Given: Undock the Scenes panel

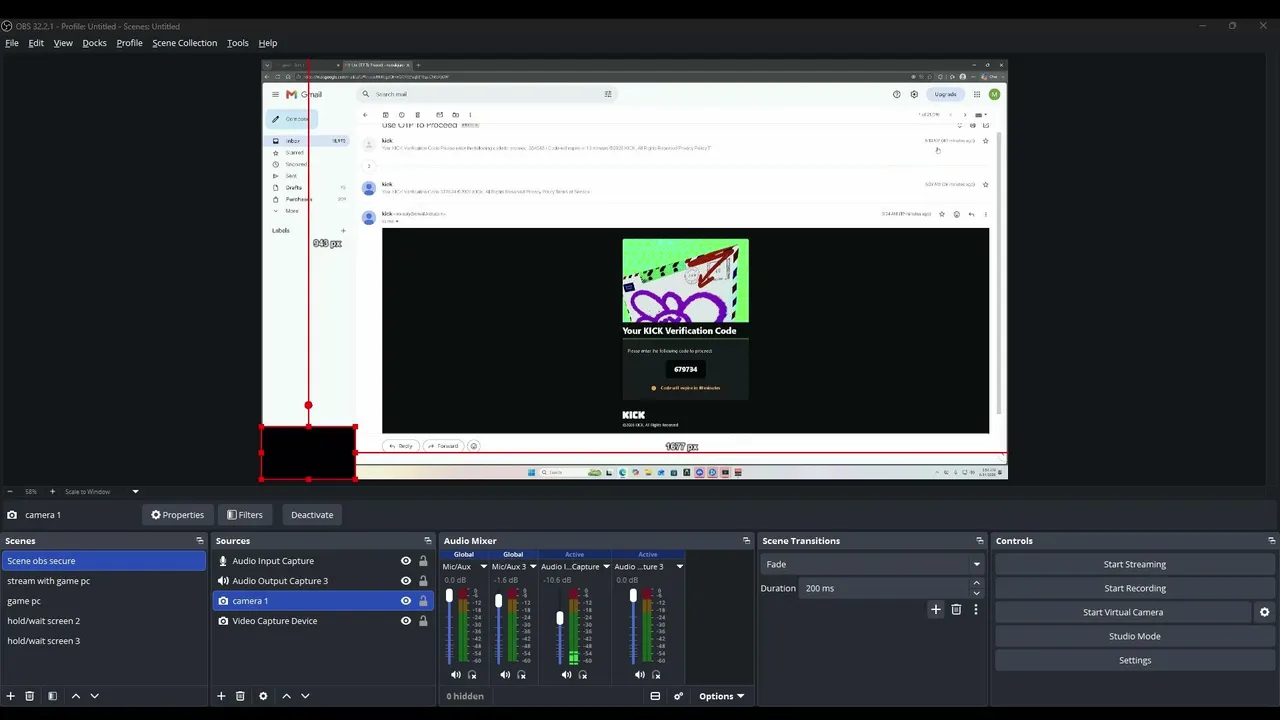Looking at the screenshot, I should pos(199,541).
